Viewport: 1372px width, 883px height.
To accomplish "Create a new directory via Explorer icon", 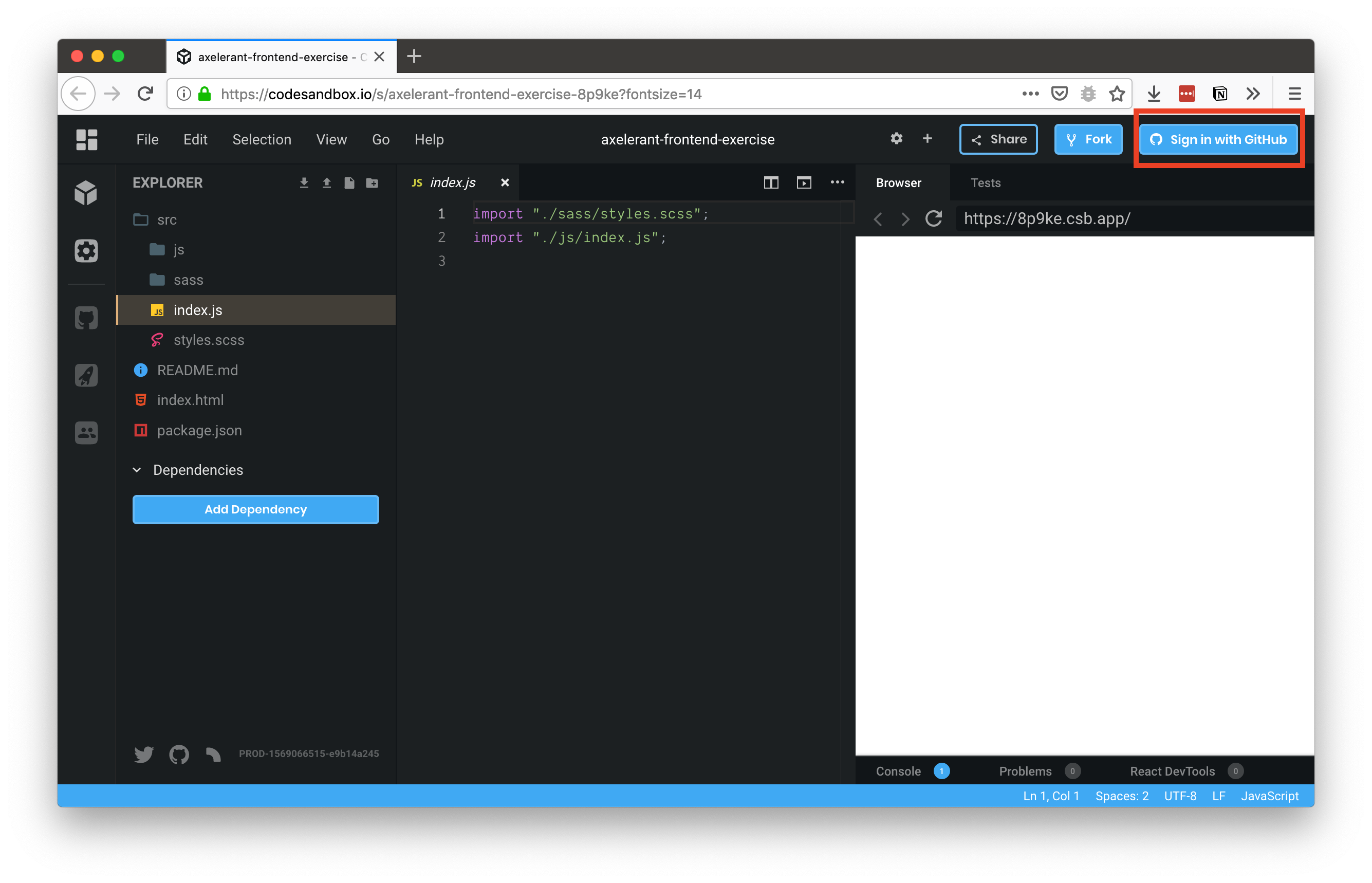I will (x=372, y=183).
